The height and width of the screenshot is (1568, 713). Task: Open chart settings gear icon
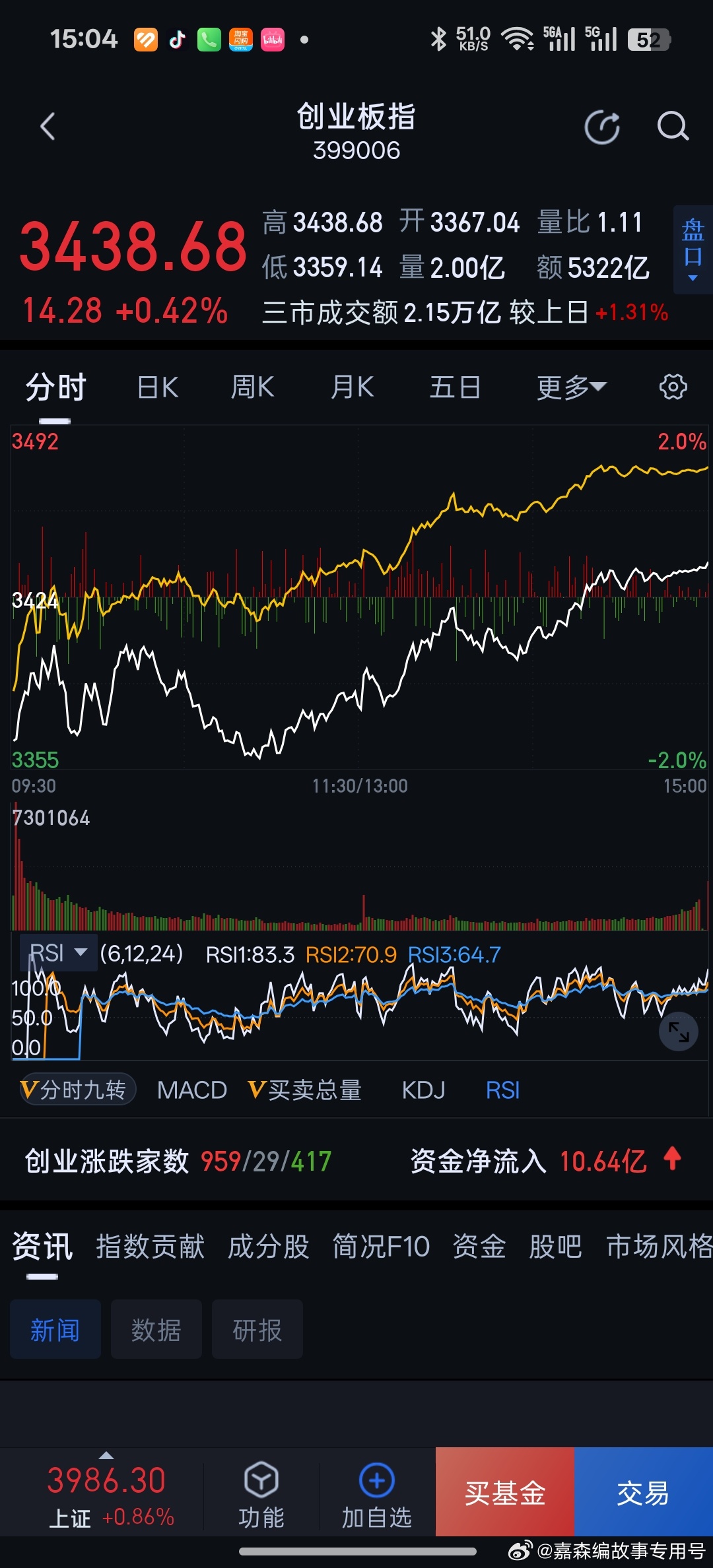[673, 387]
